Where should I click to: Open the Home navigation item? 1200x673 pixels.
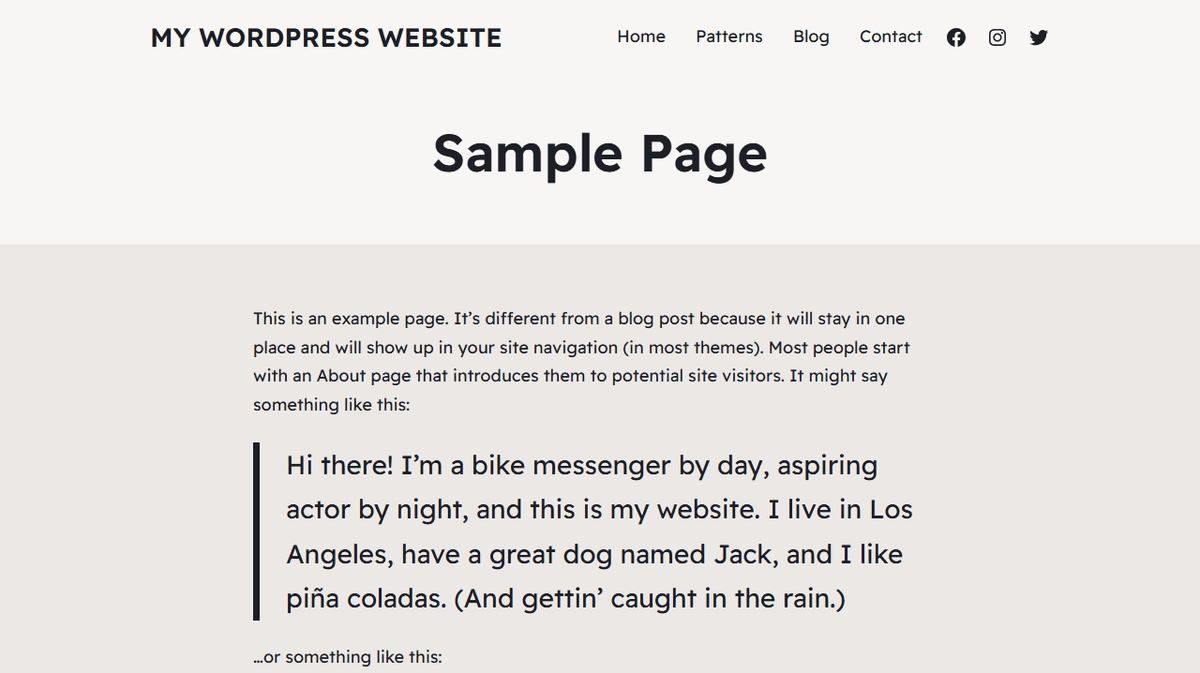click(x=641, y=37)
